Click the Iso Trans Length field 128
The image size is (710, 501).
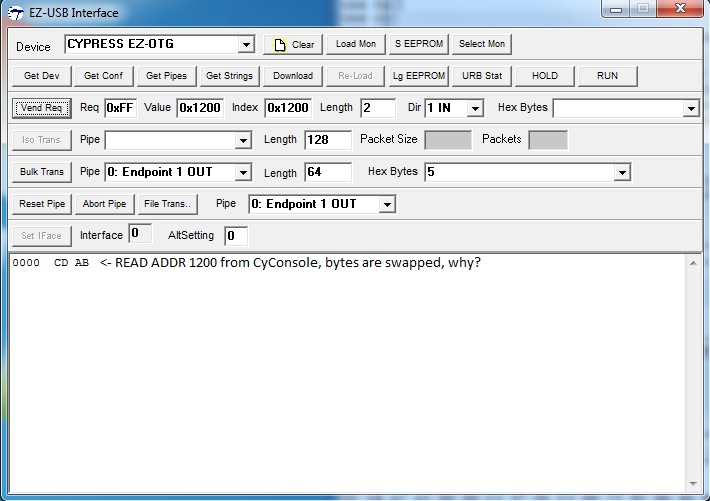click(328, 140)
